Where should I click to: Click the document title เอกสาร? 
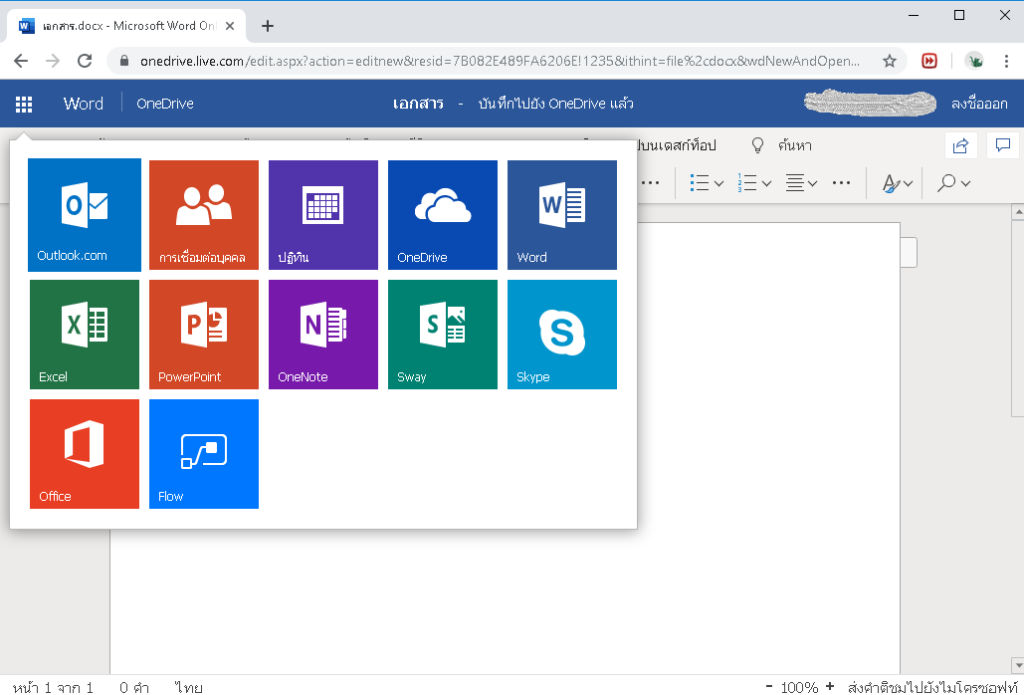pos(418,104)
